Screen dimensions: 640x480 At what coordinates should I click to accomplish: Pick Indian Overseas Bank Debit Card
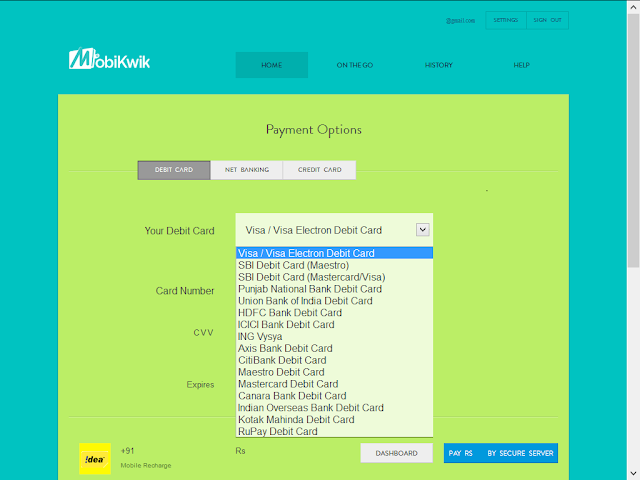click(x=334, y=407)
